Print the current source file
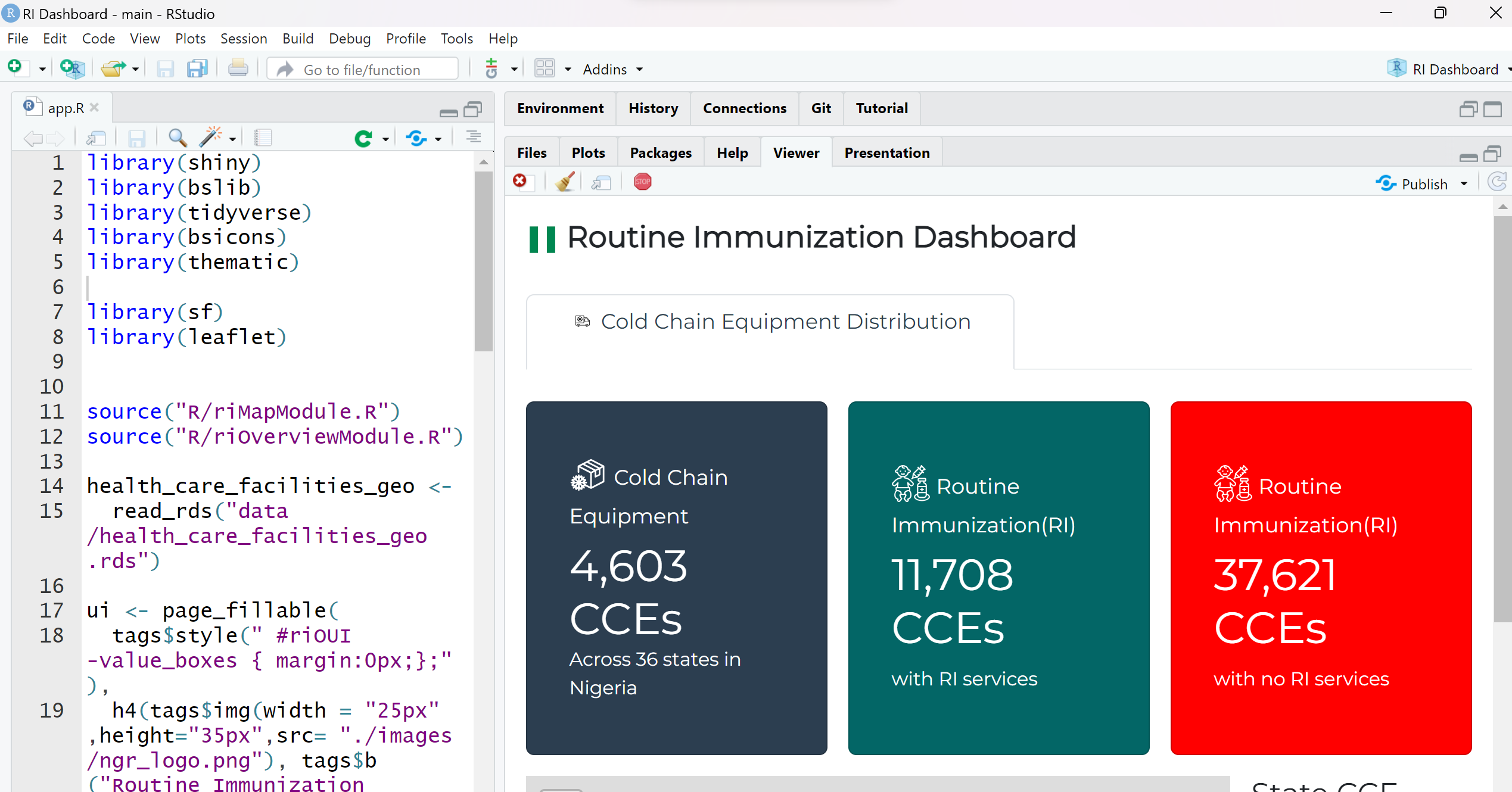Screen dimensions: 1512x792 tap(238, 68)
